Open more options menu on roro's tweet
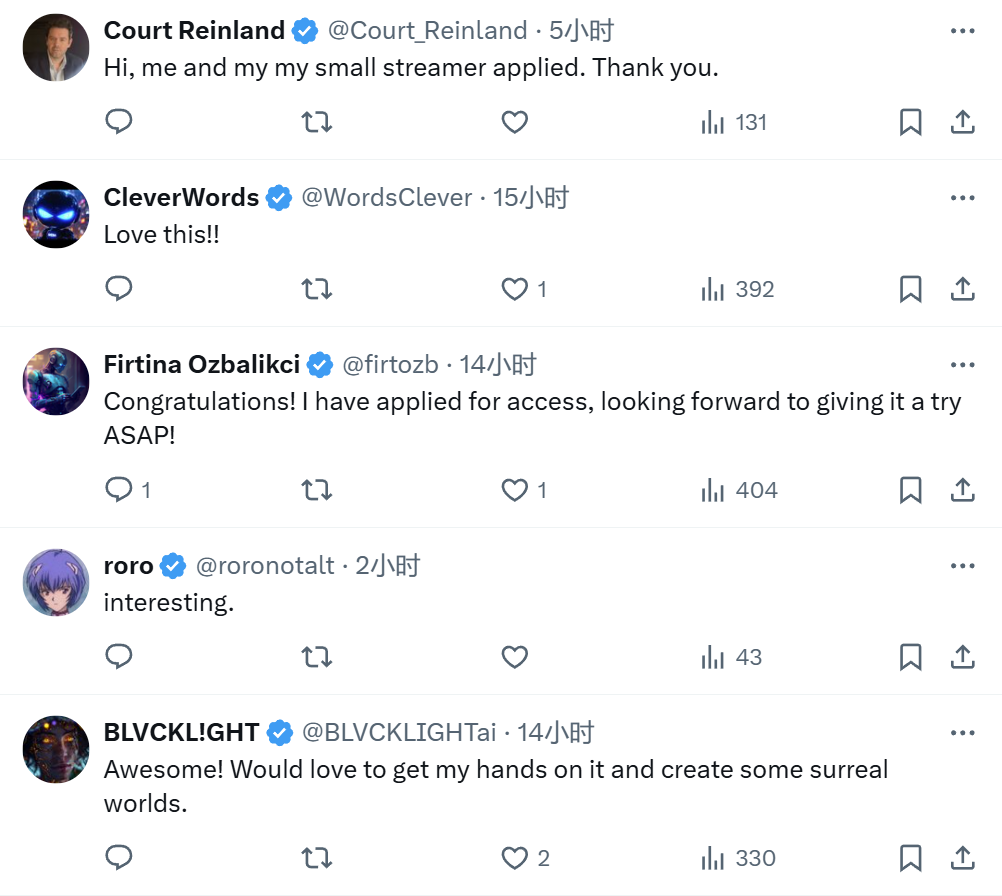1002x896 pixels. [x=962, y=566]
